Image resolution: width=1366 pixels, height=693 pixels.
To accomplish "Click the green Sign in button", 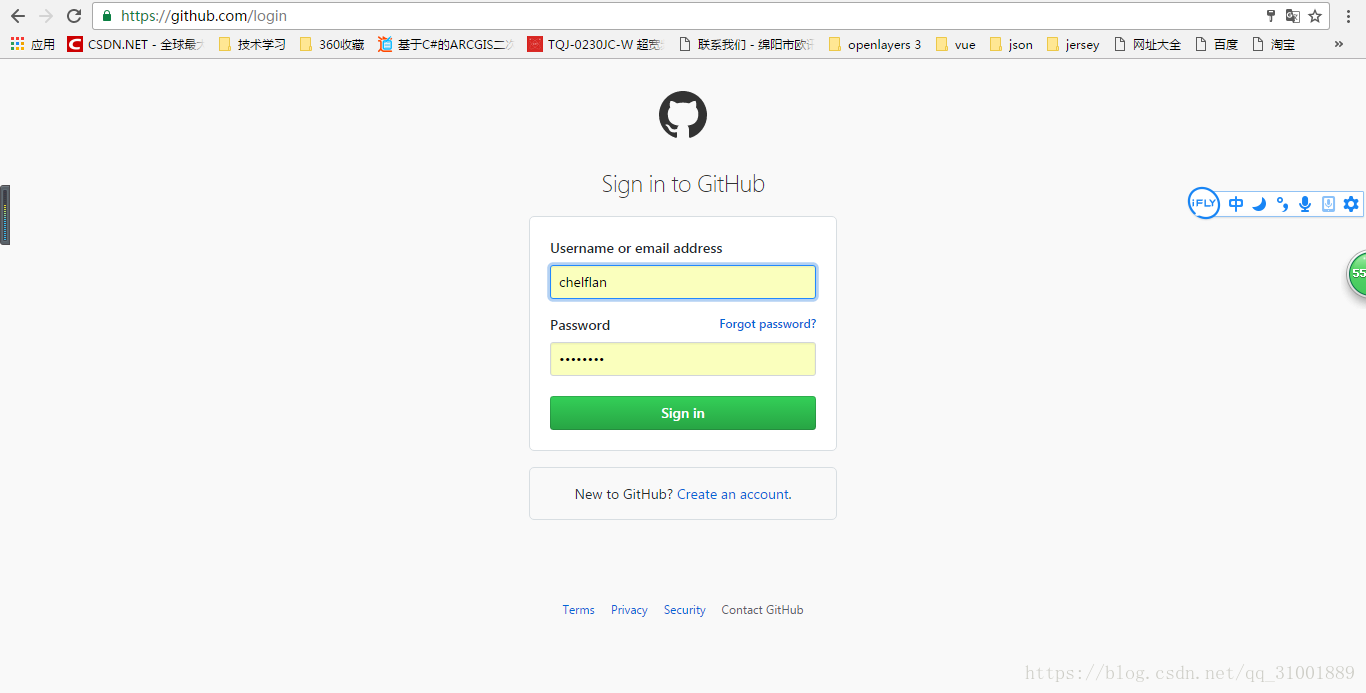I will point(683,413).
